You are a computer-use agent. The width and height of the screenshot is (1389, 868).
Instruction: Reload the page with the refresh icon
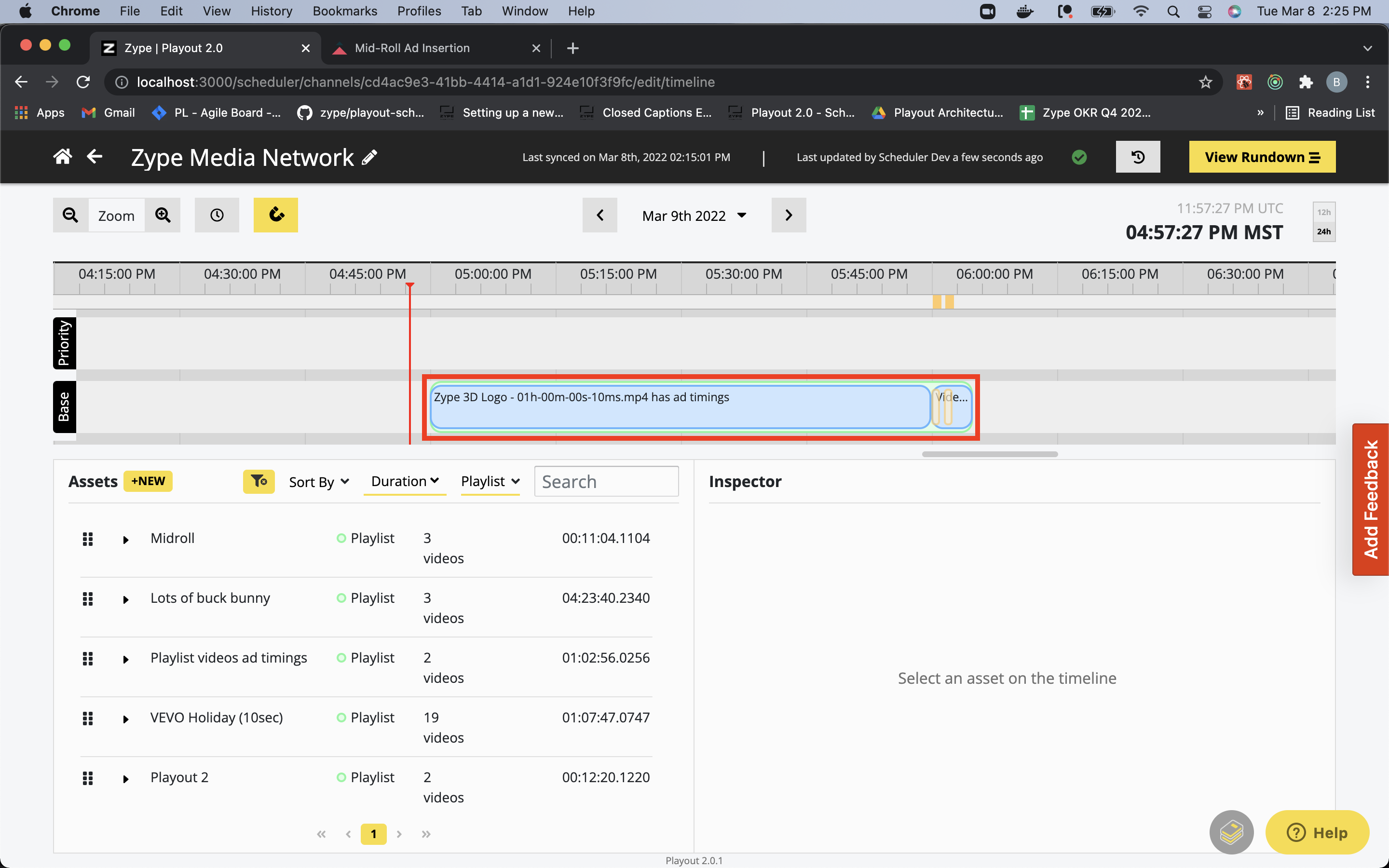pos(83,82)
